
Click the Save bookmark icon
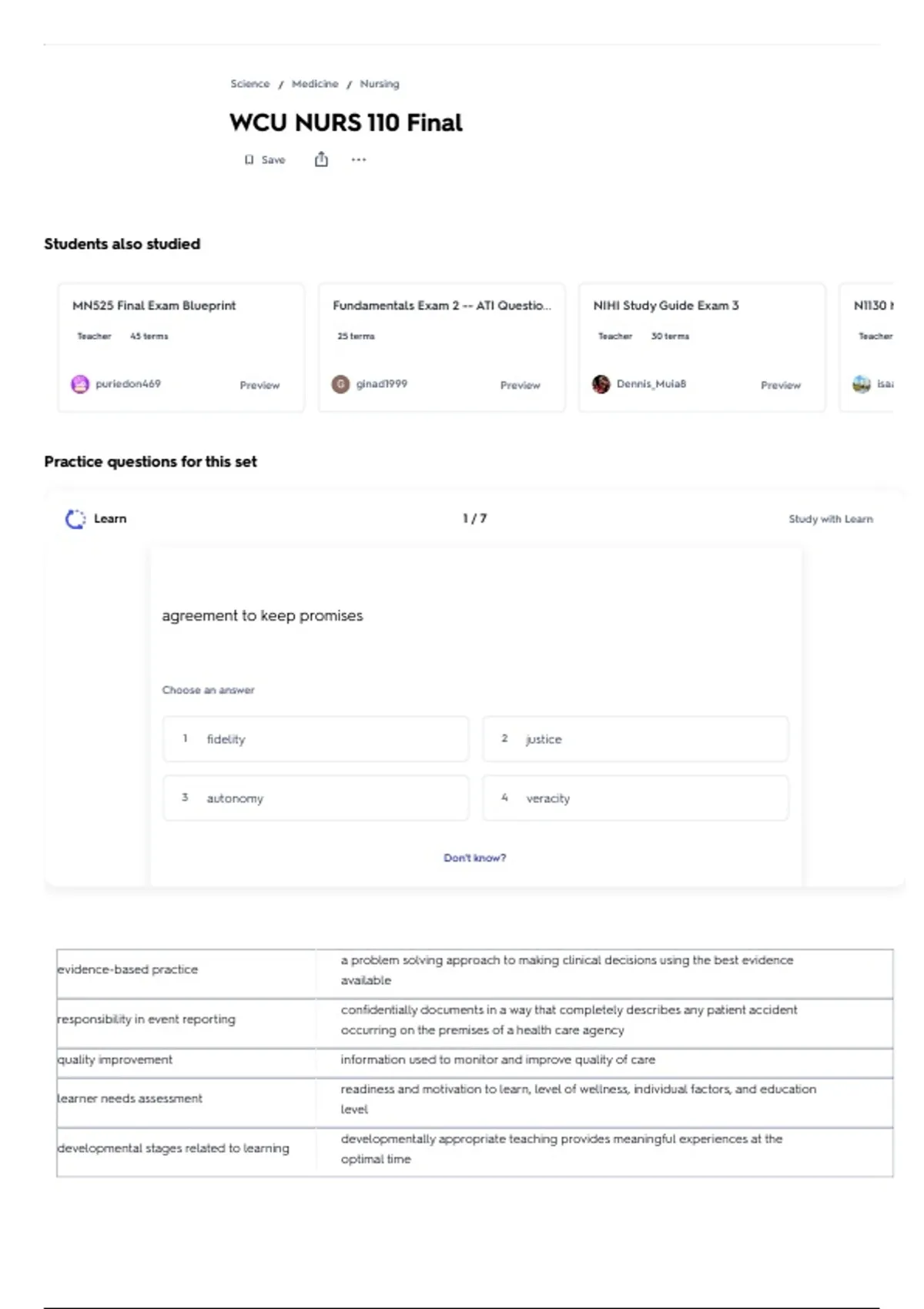point(249,160)
